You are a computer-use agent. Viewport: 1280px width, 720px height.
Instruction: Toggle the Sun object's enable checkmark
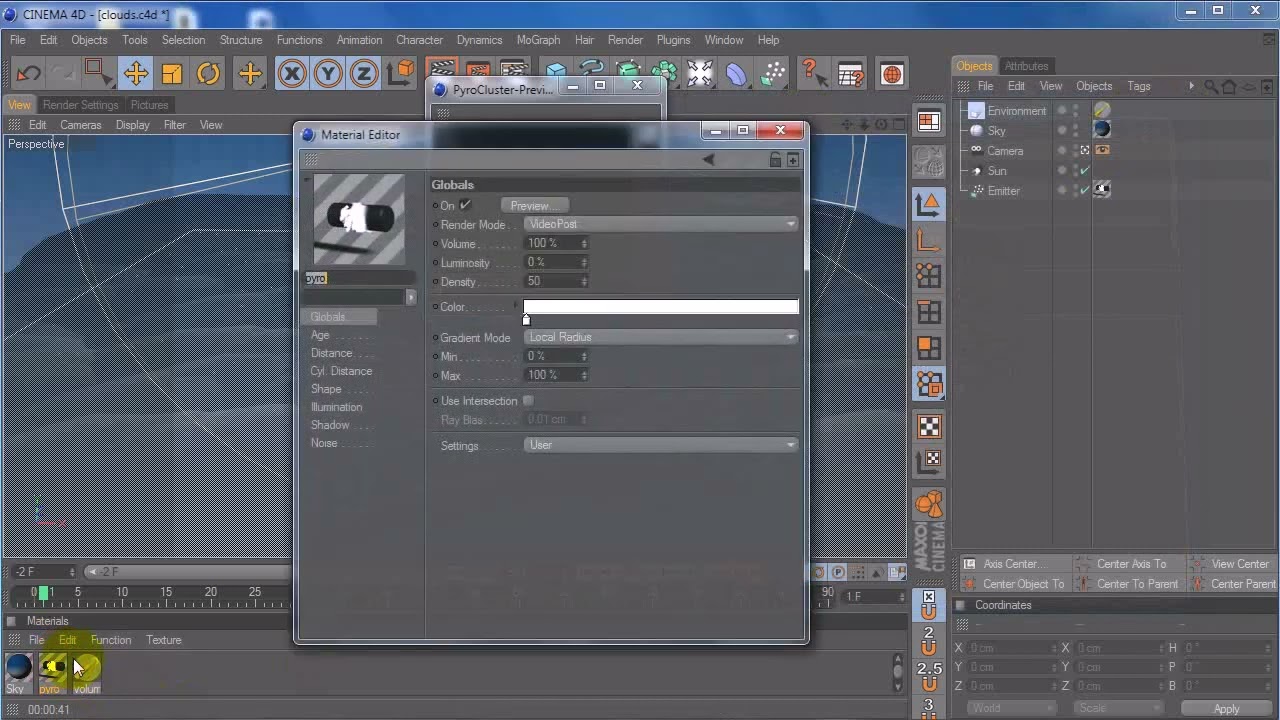[x=1085, y=171]
